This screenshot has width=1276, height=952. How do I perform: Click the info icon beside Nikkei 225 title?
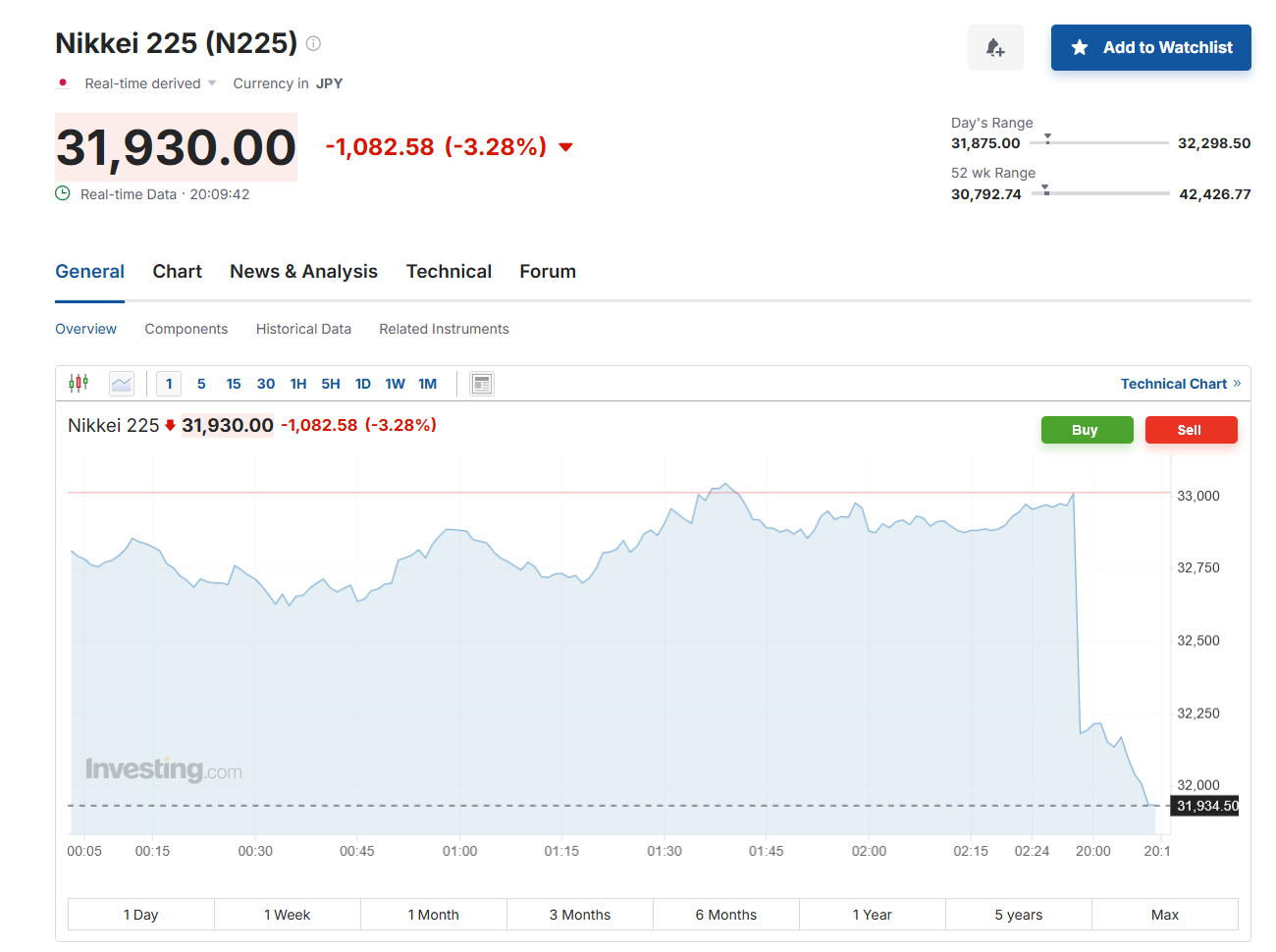313,43
